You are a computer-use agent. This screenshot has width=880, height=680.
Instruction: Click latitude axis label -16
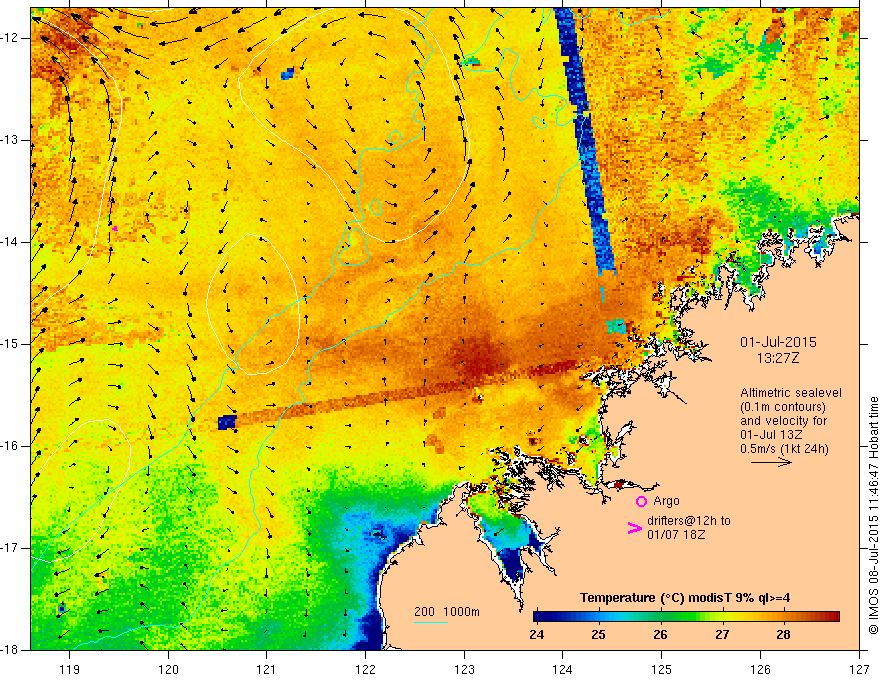click(10, 445)
